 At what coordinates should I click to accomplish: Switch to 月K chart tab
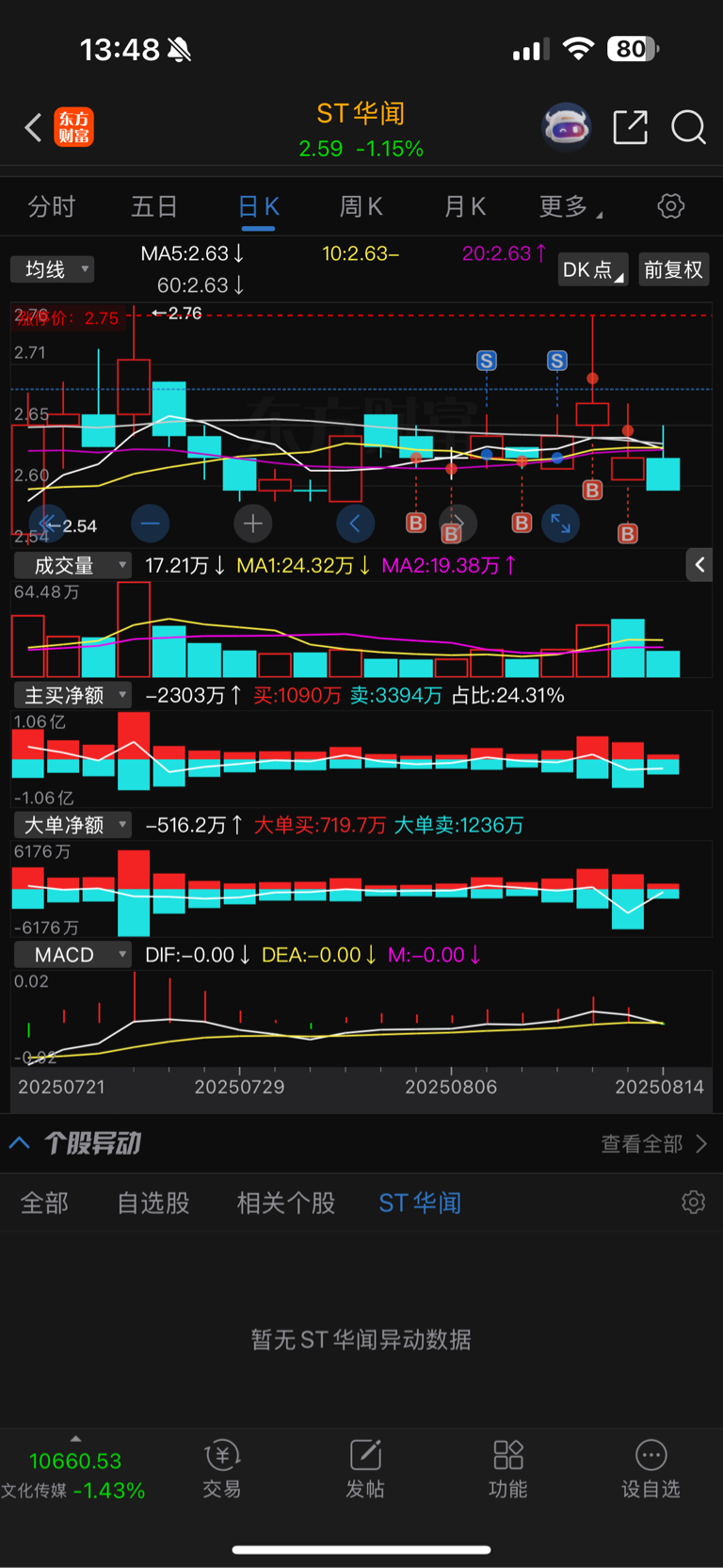(x=465, y=206)
